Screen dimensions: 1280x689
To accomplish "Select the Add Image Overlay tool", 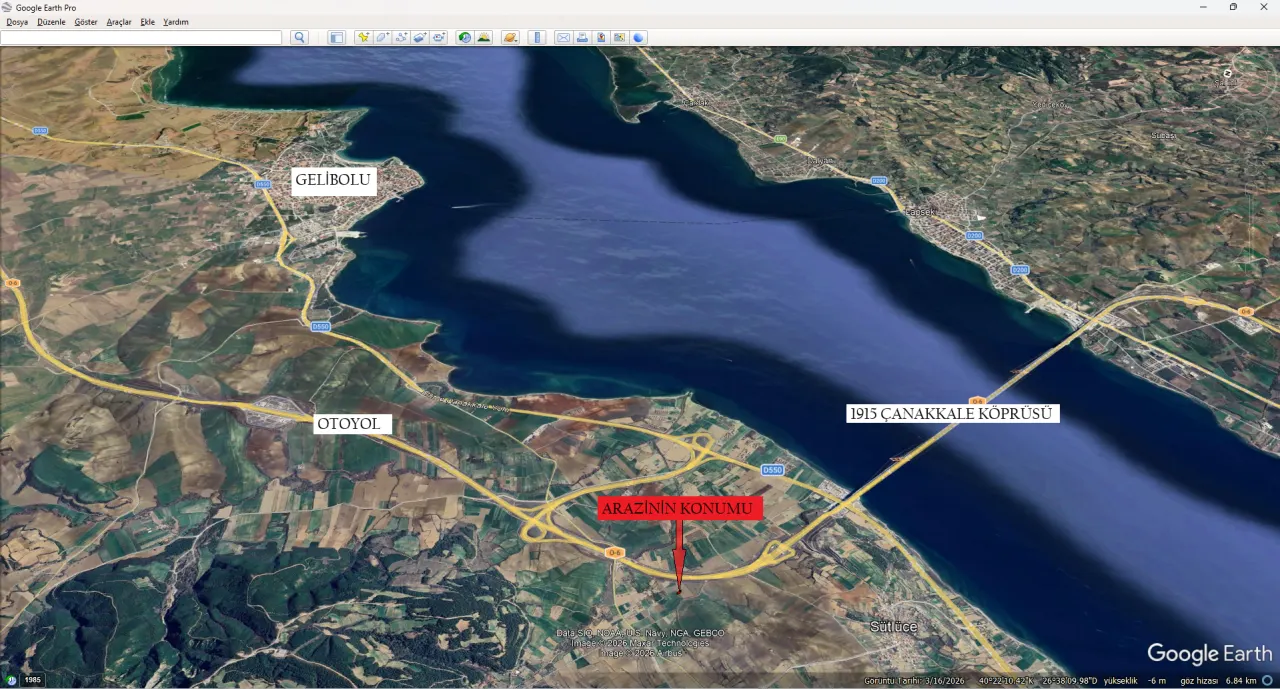I will tap(420, 37).
